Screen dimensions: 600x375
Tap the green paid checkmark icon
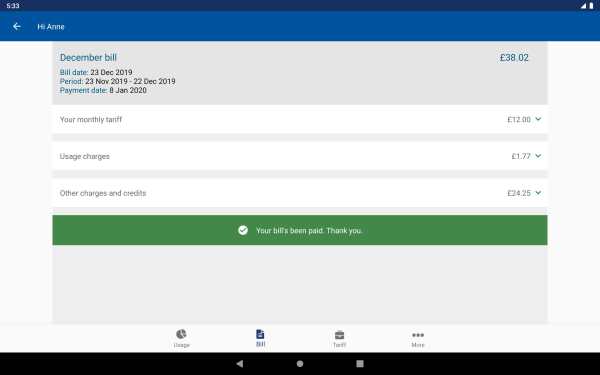click(243, 230)
